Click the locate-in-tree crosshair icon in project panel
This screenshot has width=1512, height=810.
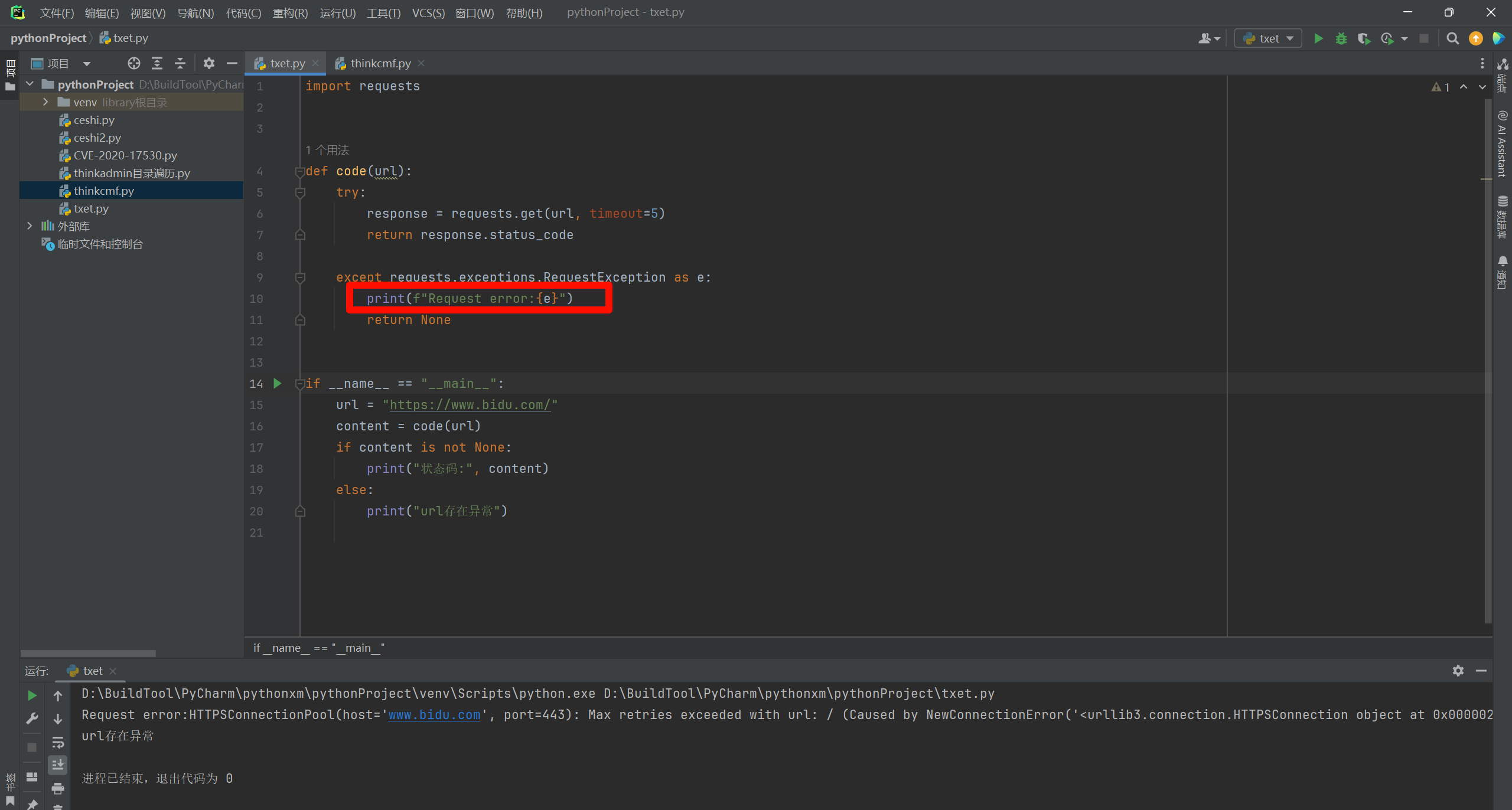coord(134,63)
